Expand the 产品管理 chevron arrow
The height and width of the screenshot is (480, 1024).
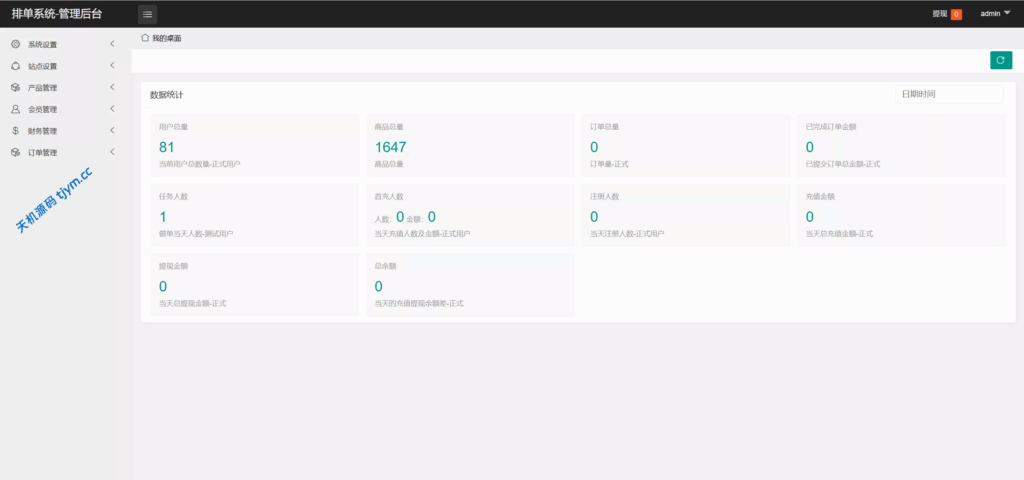click(112, 88)
